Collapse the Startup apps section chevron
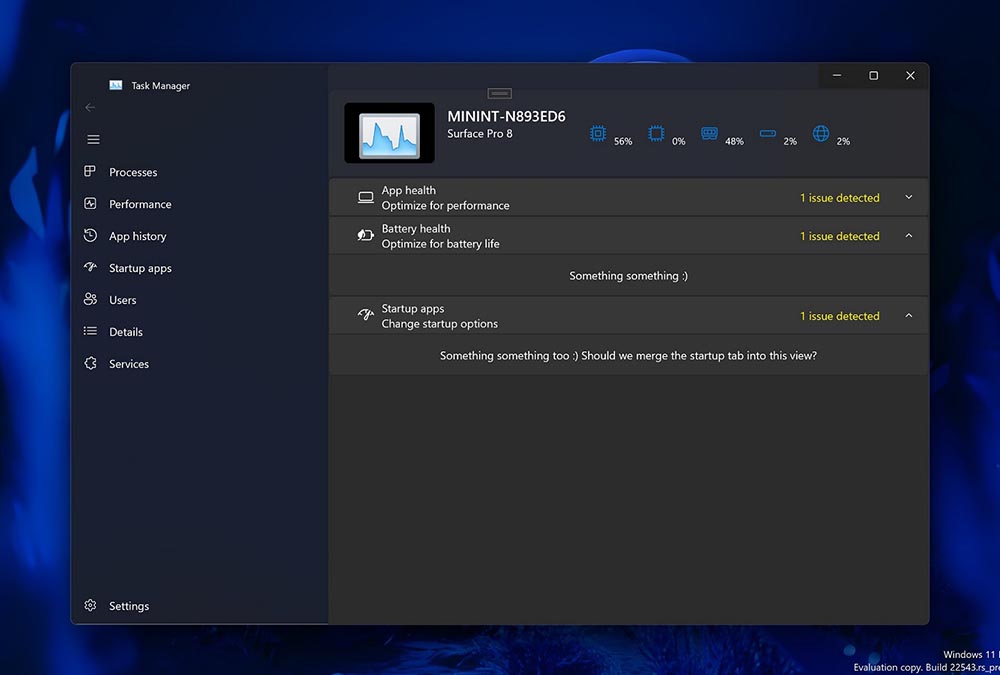This screenshot has width=1000, height=675. (908, 316)
